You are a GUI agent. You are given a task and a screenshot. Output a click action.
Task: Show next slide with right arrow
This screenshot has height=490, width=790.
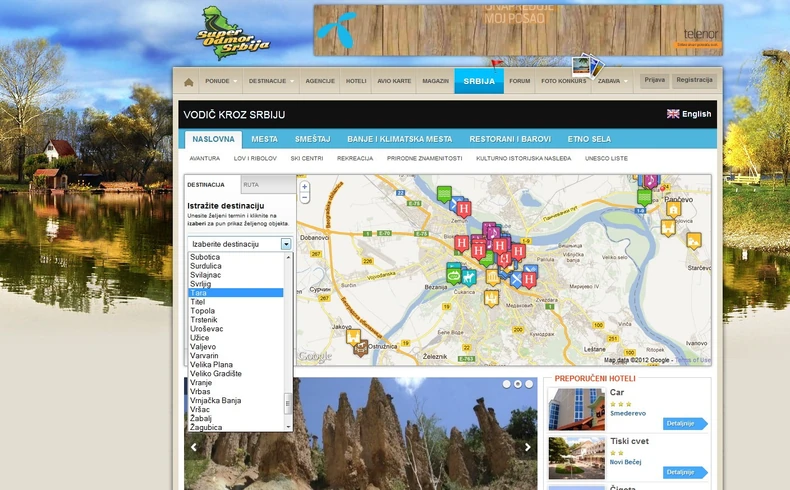[528, 447]
